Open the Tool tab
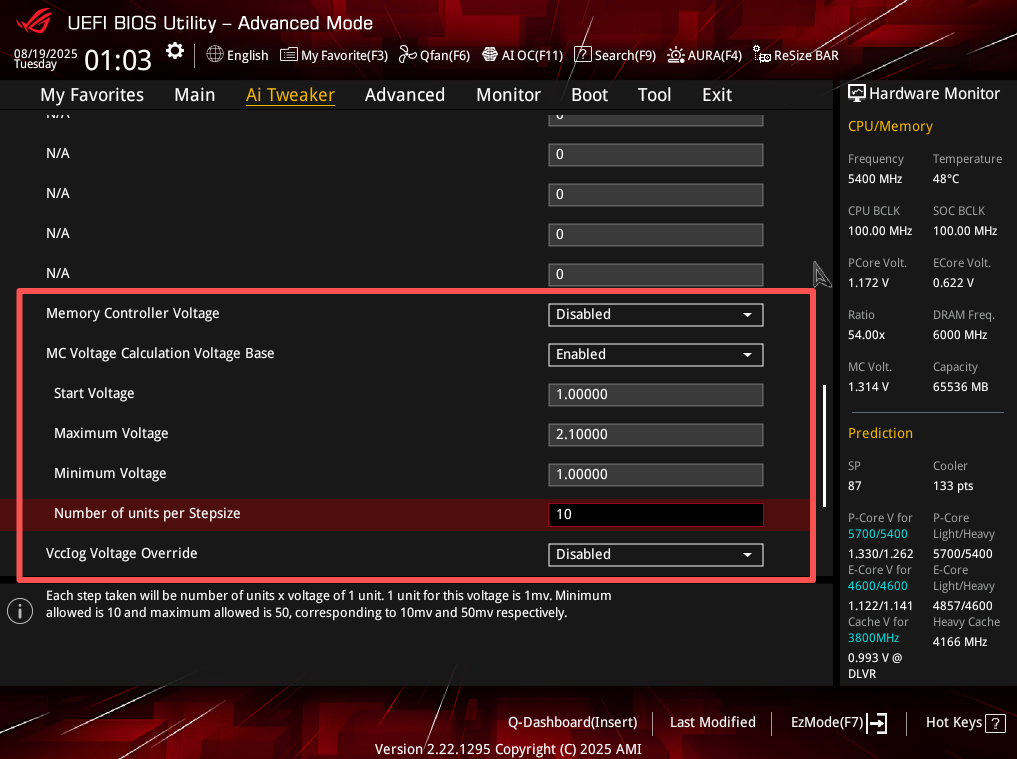Image resolution: width=1017 pixels, height=759 pixels. tap(654, 95)
